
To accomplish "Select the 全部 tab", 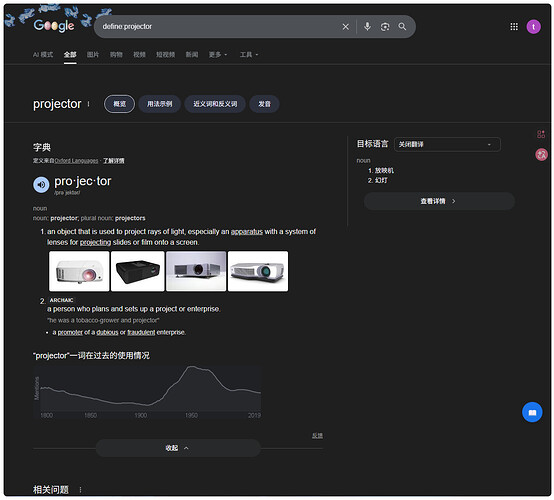I will pos(70,55).
